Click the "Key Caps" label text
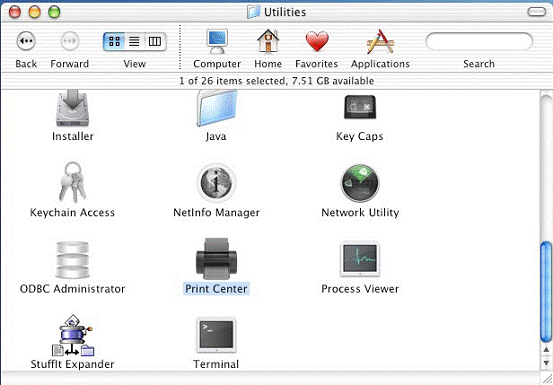Image resolution: width=553 pixels, height=385 pixels. [360, 136]
